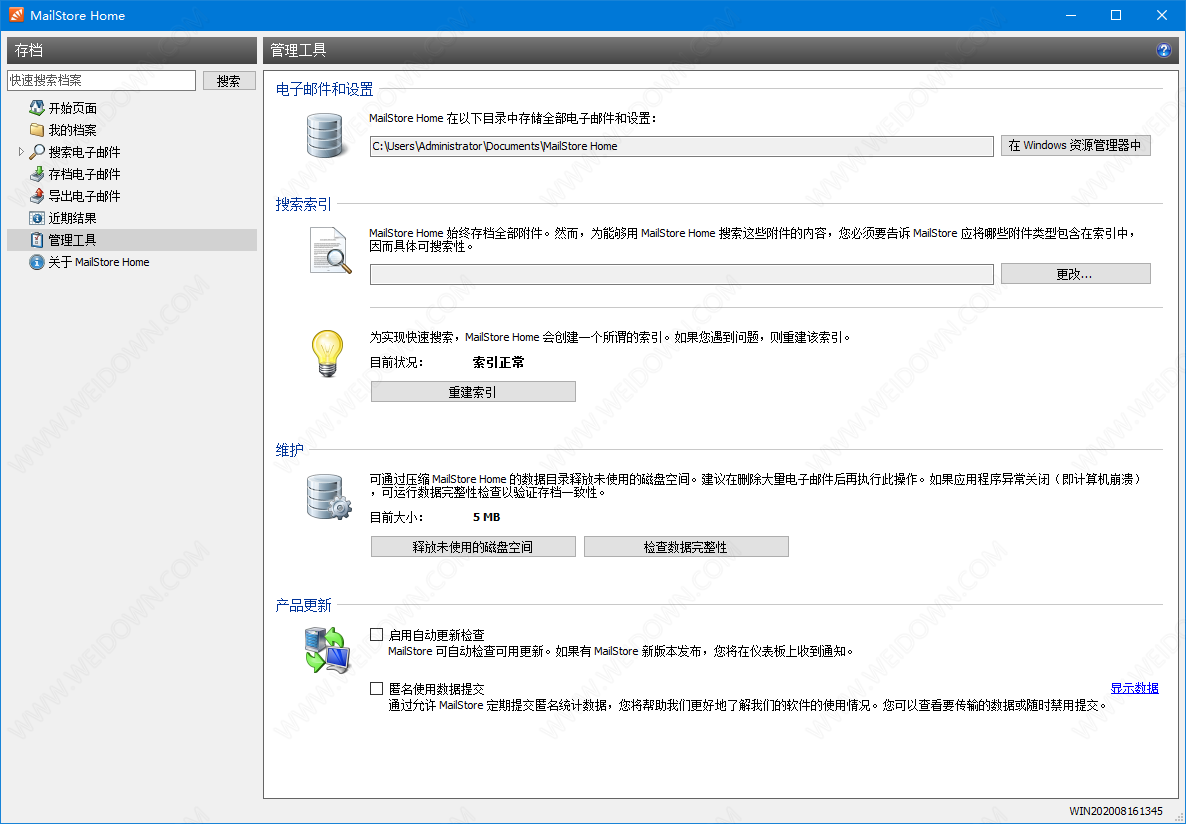
Task: Select 近期结果 in the sidebar
Action: click(x=73, y=218)
